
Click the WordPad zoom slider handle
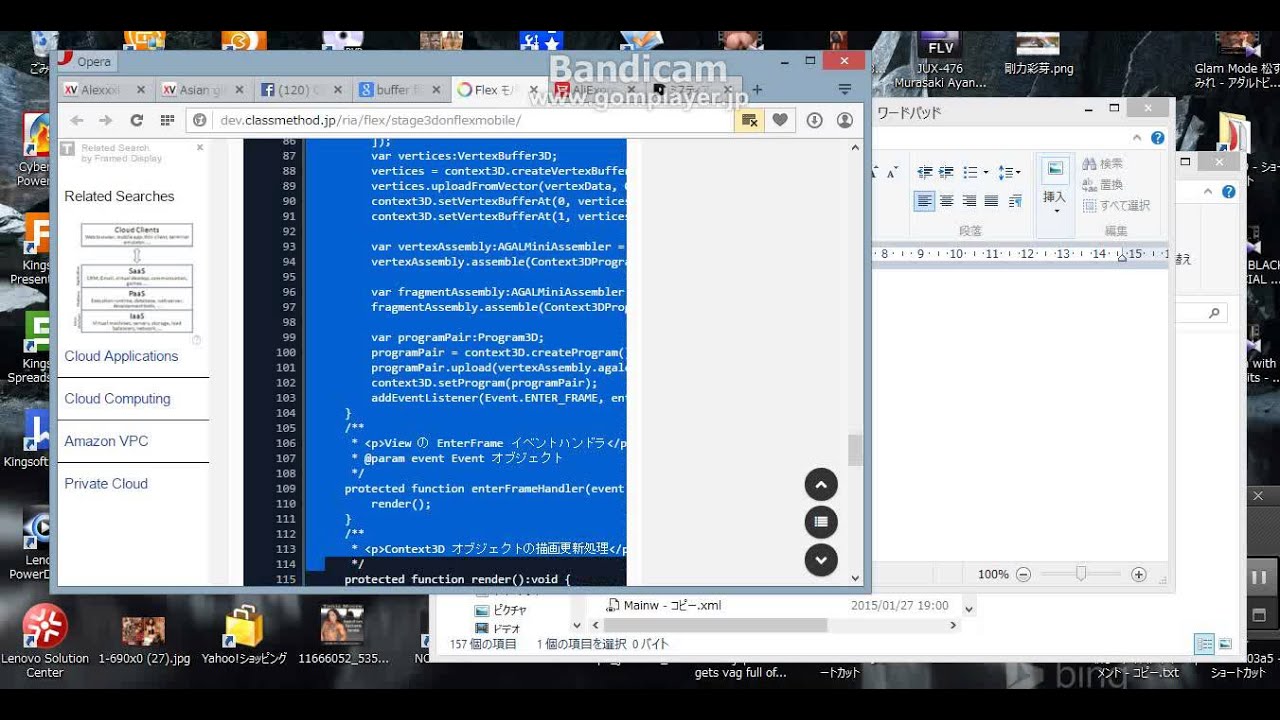[1080, 574]
